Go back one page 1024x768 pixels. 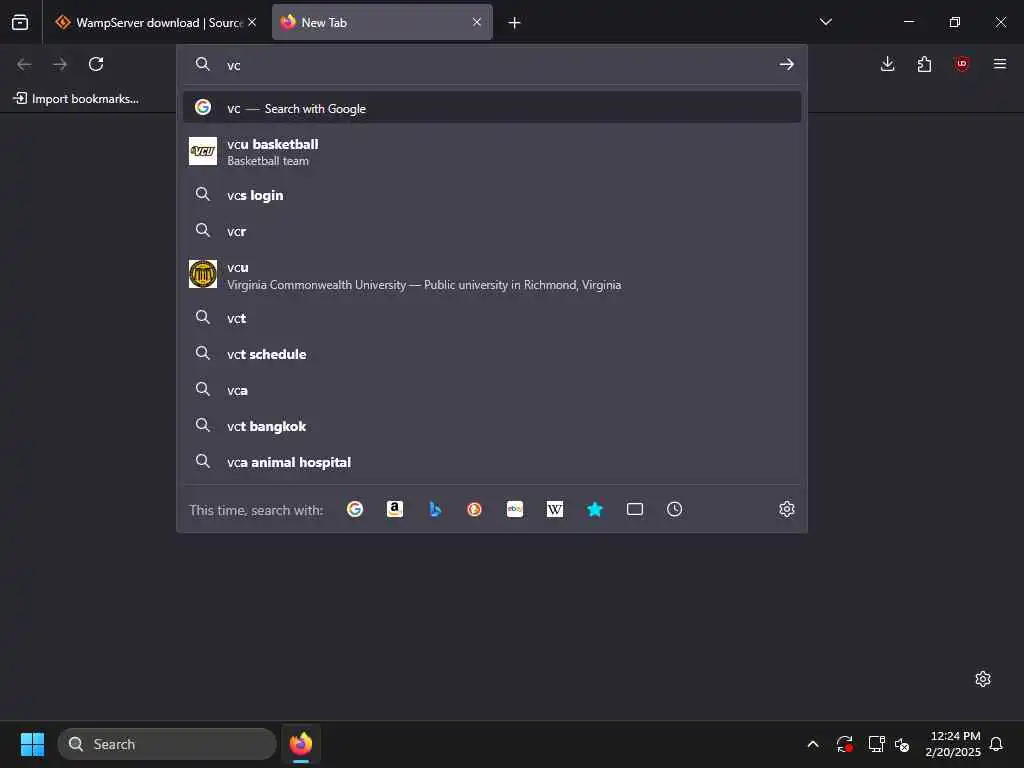tap(24, 64)
